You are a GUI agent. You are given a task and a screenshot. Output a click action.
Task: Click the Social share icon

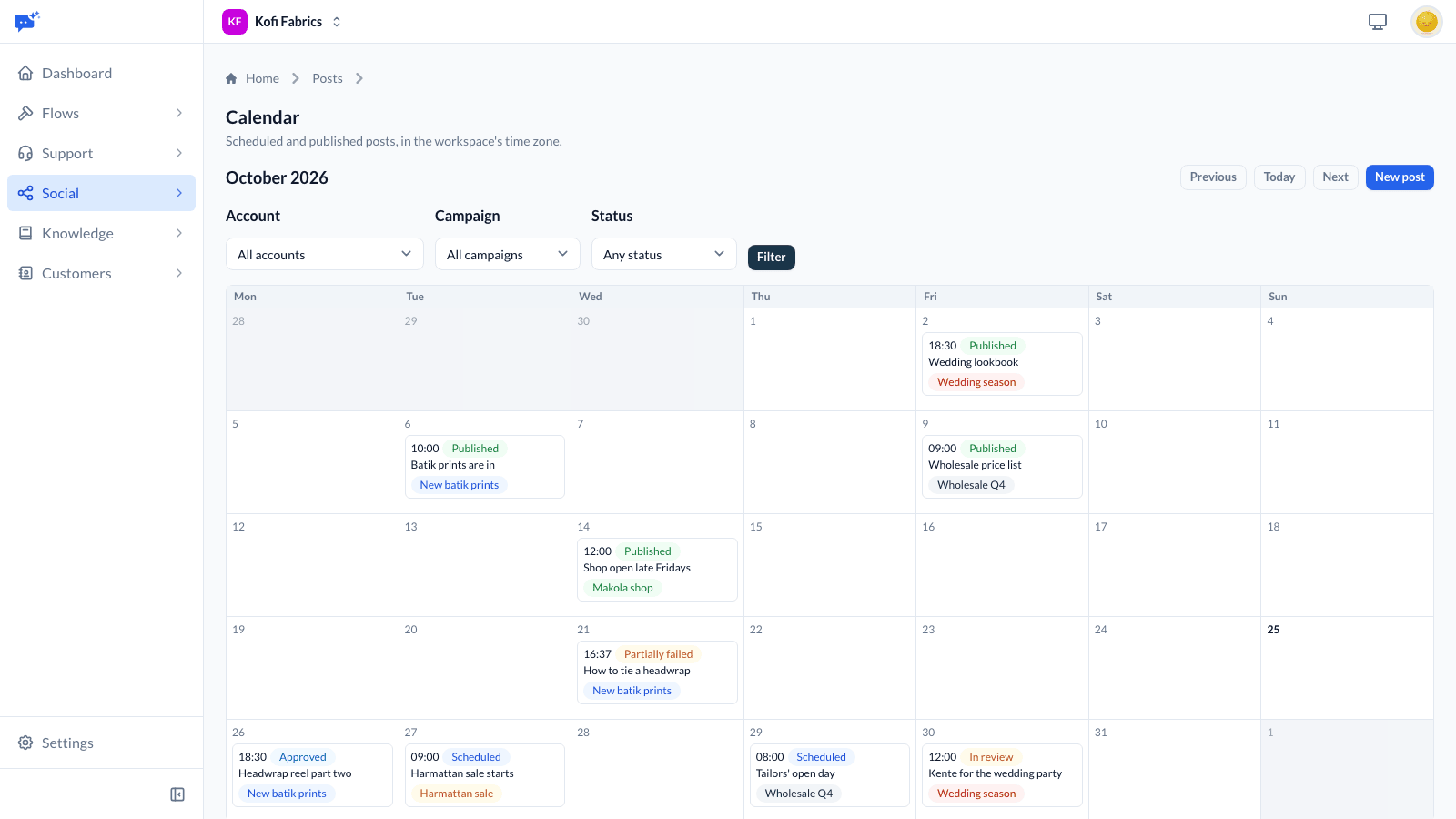pos(25,193)
